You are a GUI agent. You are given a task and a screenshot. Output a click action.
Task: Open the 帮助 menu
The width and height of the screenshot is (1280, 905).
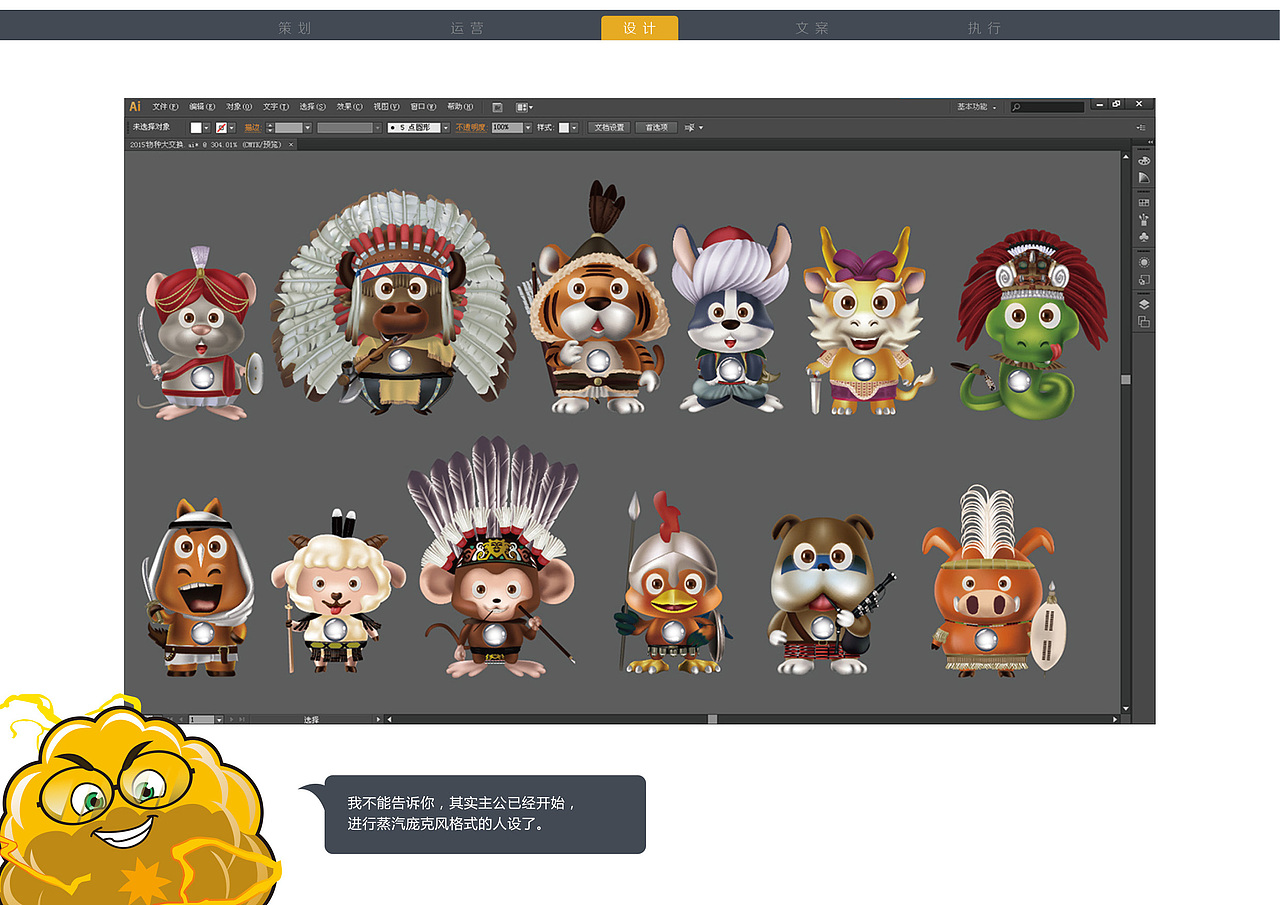(x=460, y=106)
